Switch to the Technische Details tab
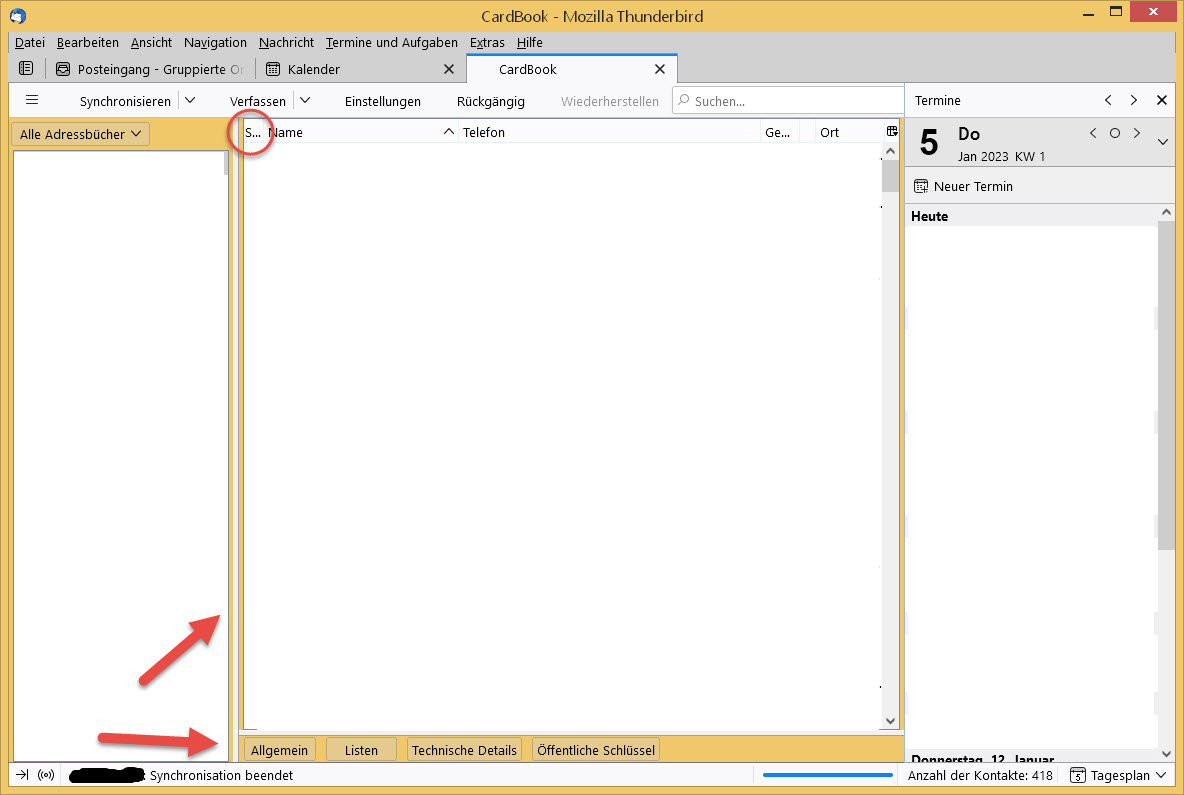Image resolution: width=1184 pixels, height=795 pixels. tap(464, 750)
